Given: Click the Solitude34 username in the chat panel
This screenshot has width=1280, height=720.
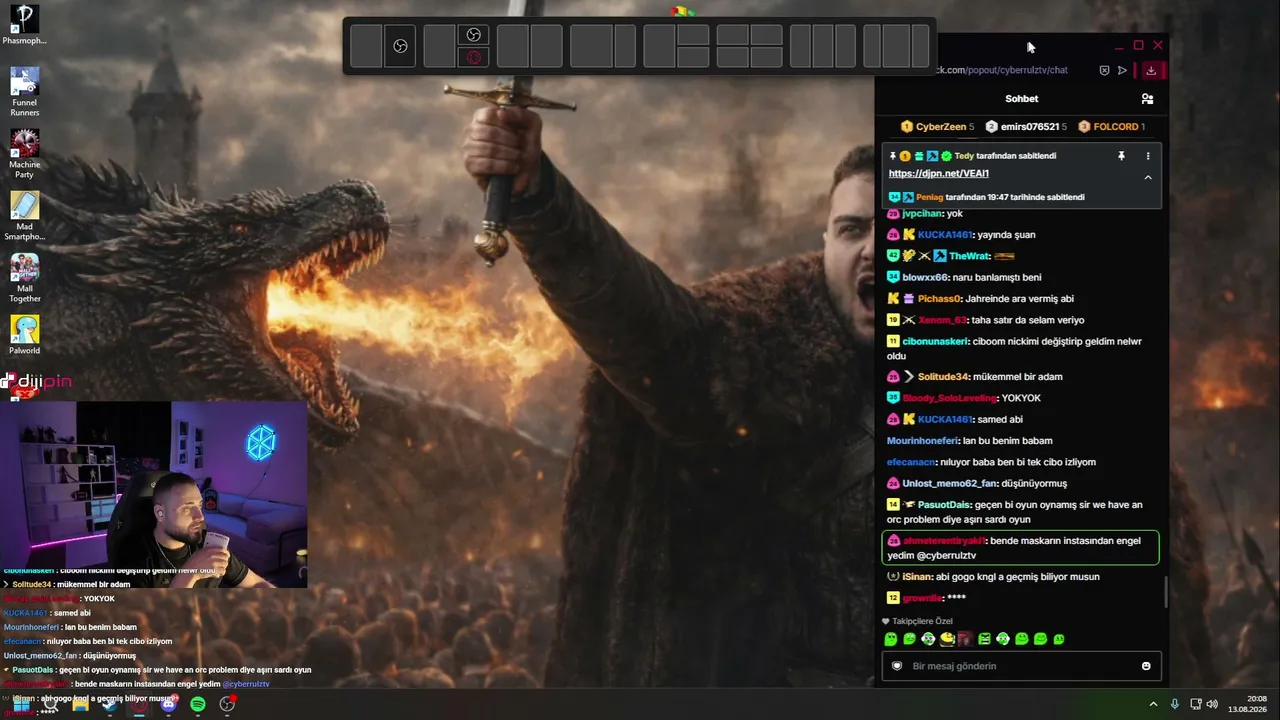Looking at the screenshot, I should click(943, 377).
